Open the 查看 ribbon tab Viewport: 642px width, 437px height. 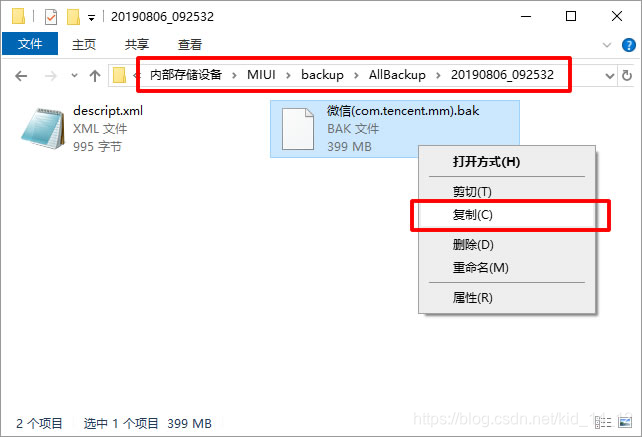190,44
